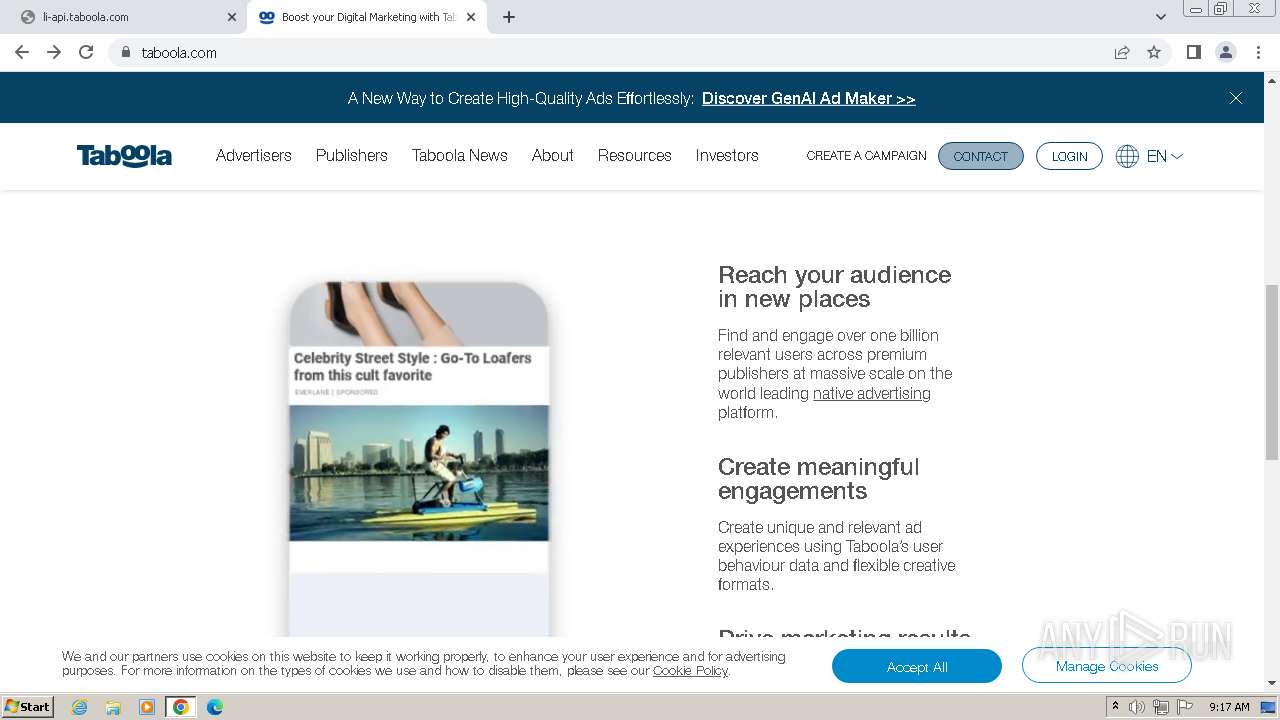1280x720 pixels.
Task: Open the native advertising link
Action: [x=871, y=393]
